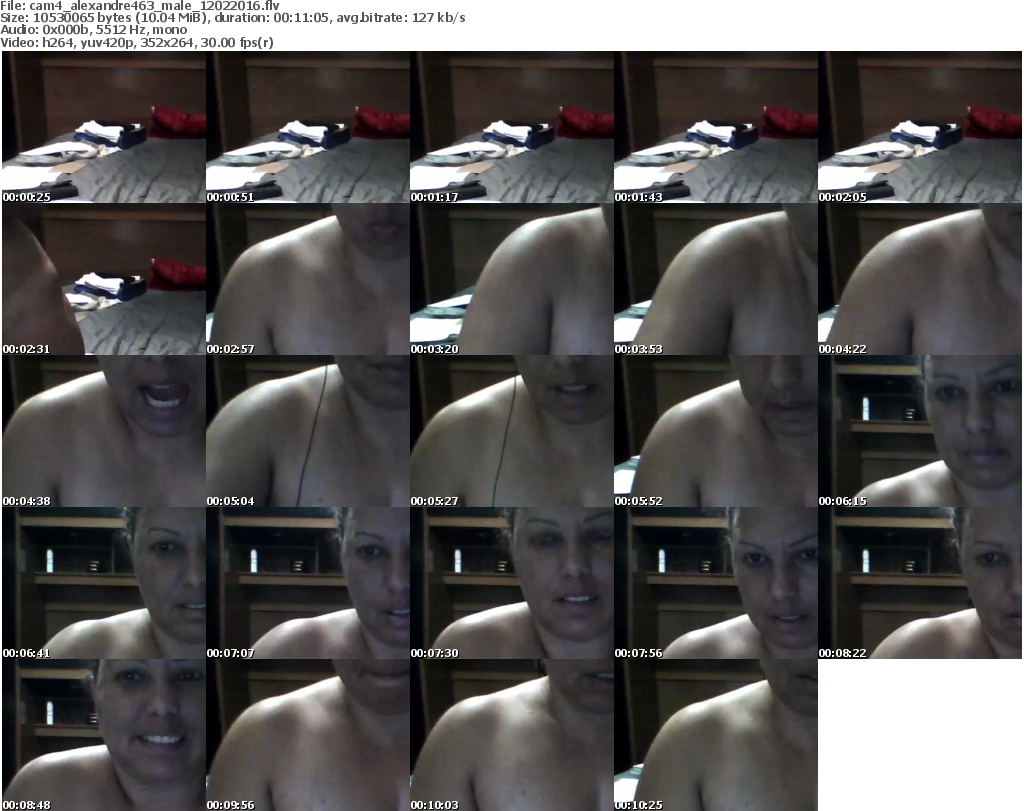Open the thumbnail labeled 00:05:04
The height and width of the screenshot is (811, 1024).
pos(308,432)
